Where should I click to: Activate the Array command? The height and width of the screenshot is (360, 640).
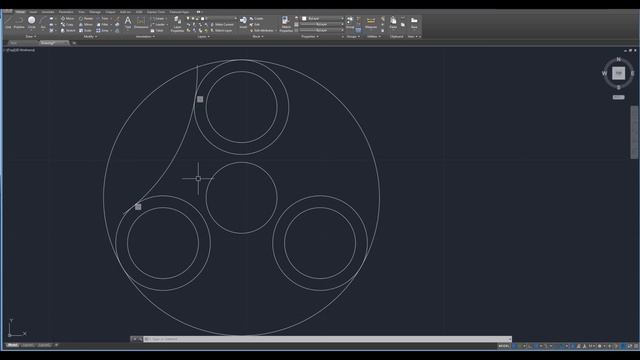pos(102,30)
